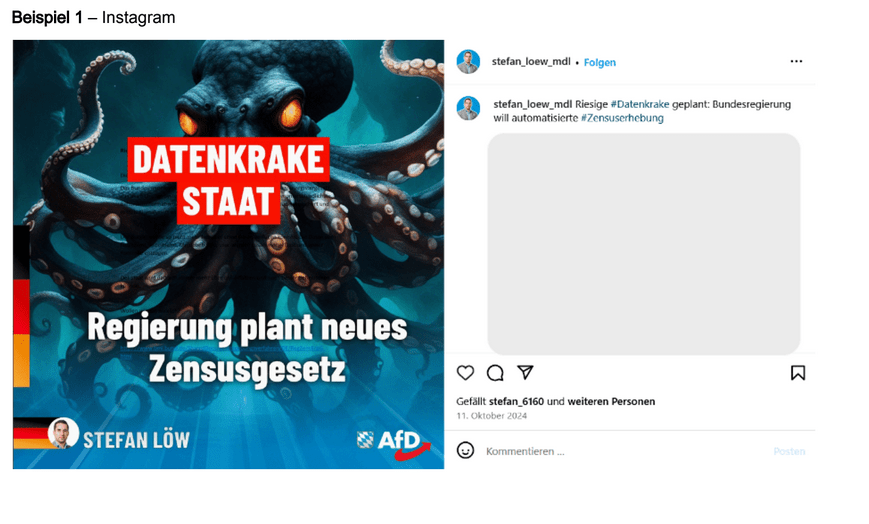Click the Kommentieren comment input field

tap(626, 451)
